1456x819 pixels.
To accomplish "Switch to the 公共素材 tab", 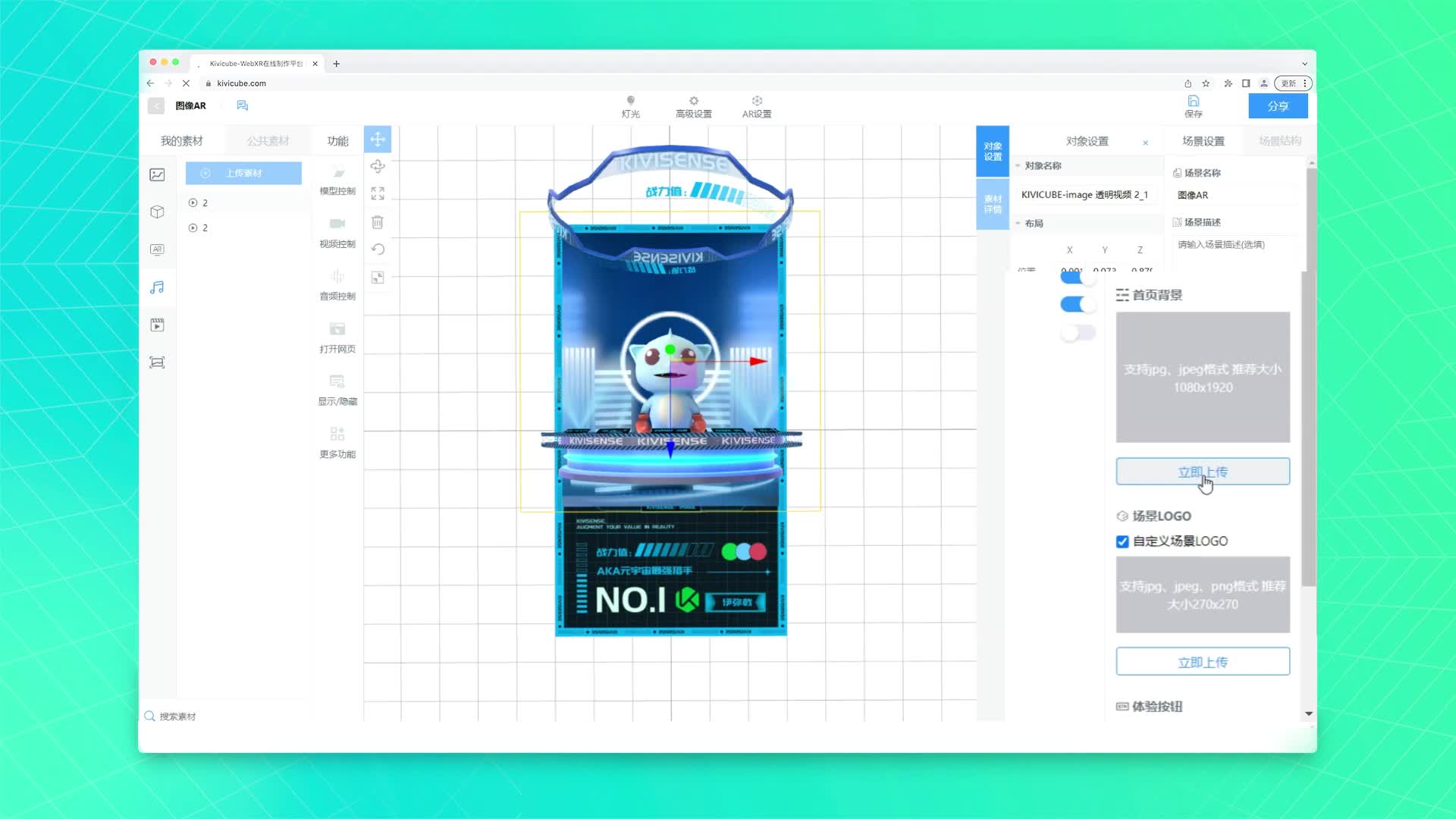I will pos(268,141).
